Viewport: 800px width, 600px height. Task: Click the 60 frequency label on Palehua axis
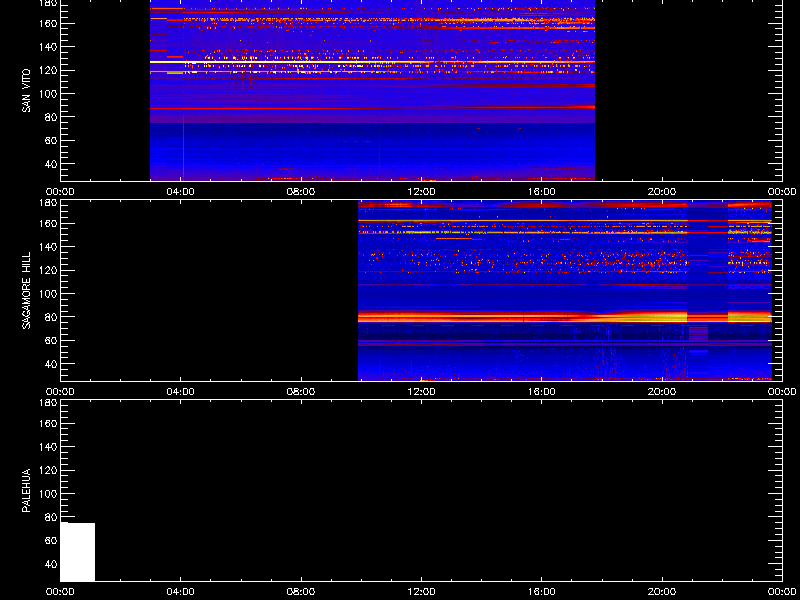[x=50, y=541]
